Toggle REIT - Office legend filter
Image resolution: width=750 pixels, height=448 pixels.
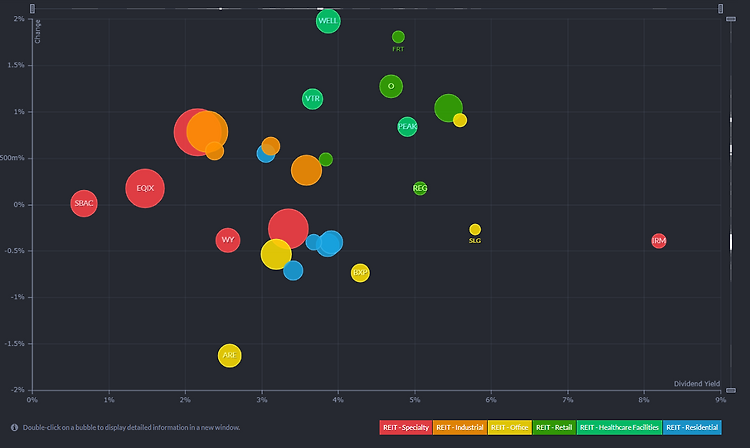(x=509, y=427)
